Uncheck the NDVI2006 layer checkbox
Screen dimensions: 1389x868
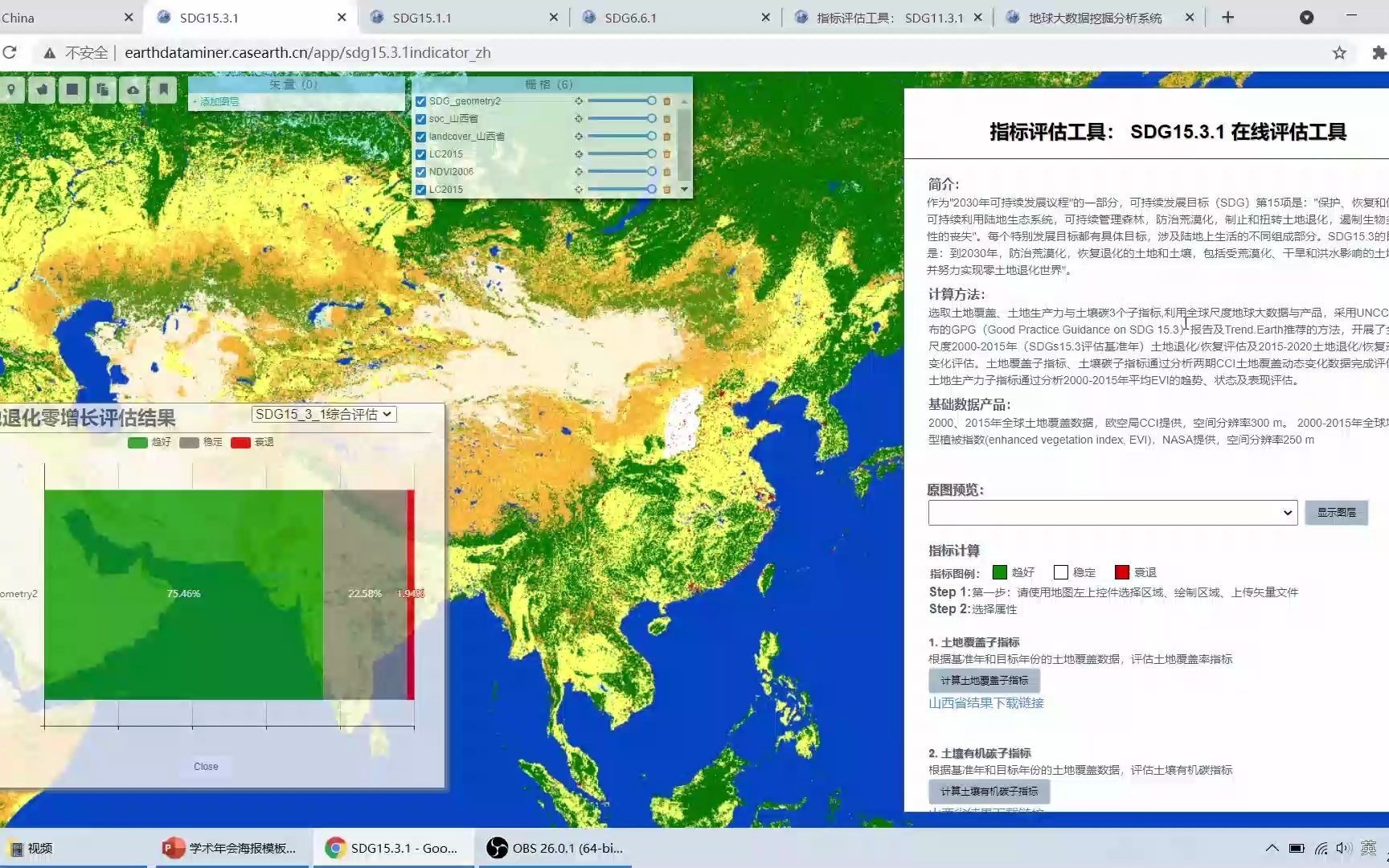420,172
